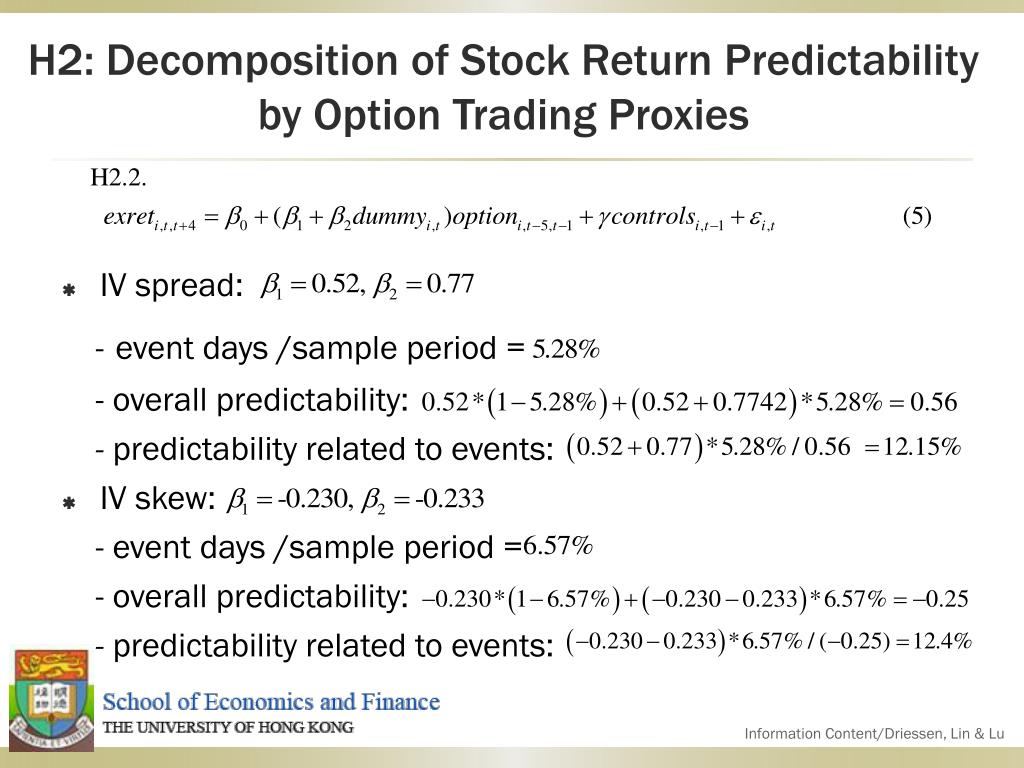Click the 'Information Content/Driessen, Lin & Lu' footer
Image resolution: width=1024 pixels, height=768 pixels.
874,733
